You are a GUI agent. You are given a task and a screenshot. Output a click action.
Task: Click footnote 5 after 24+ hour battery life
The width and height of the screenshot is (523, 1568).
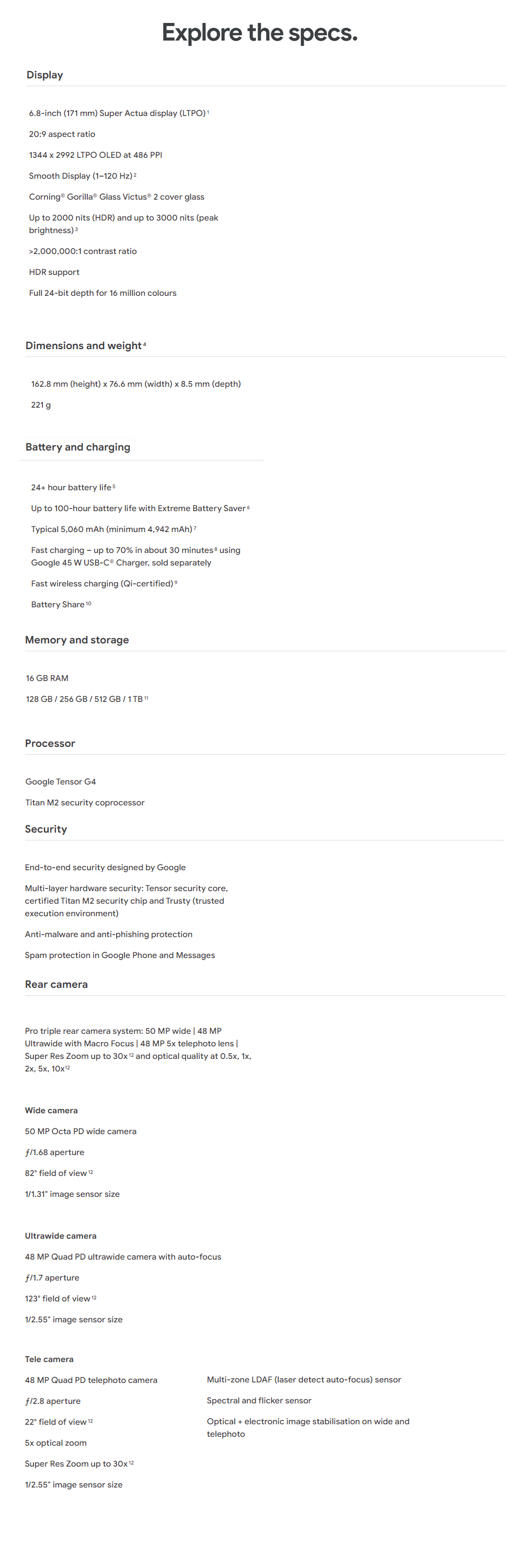114,487
